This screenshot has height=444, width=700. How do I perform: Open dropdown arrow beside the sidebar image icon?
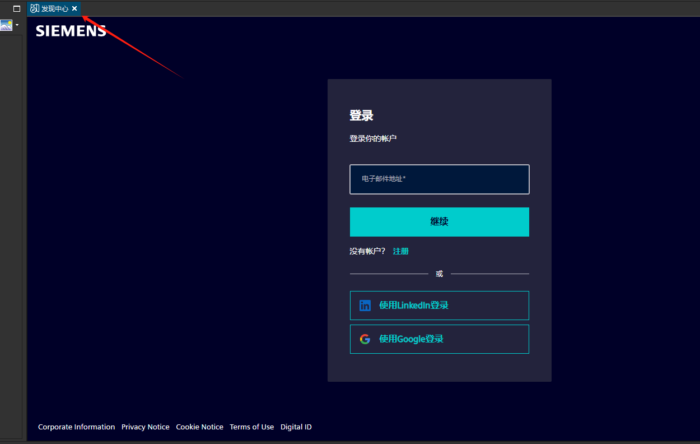pos(17,25)
